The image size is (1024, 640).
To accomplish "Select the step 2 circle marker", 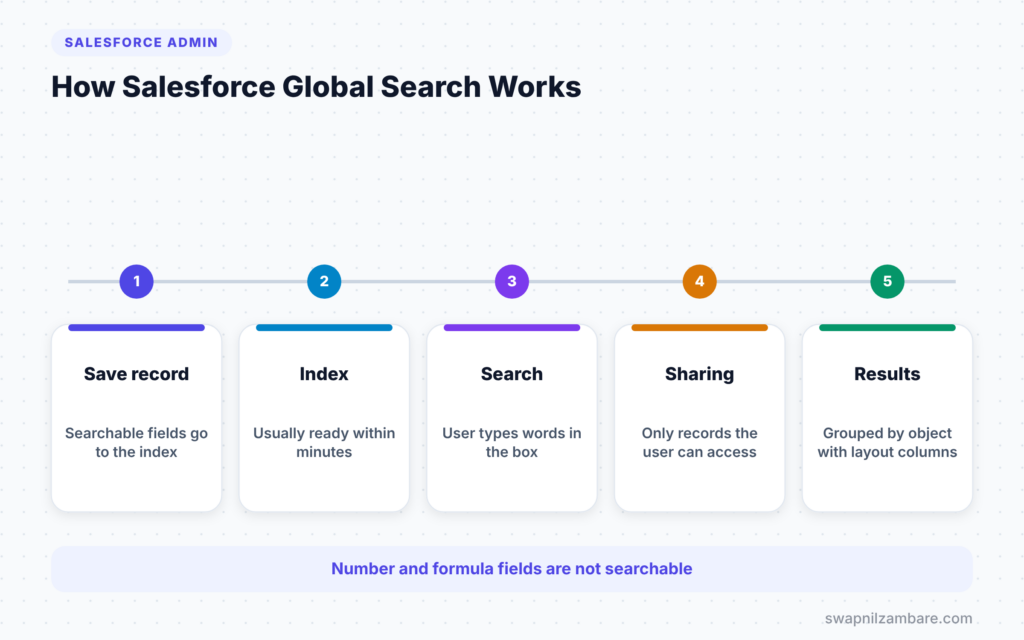I will pos(324,281).
